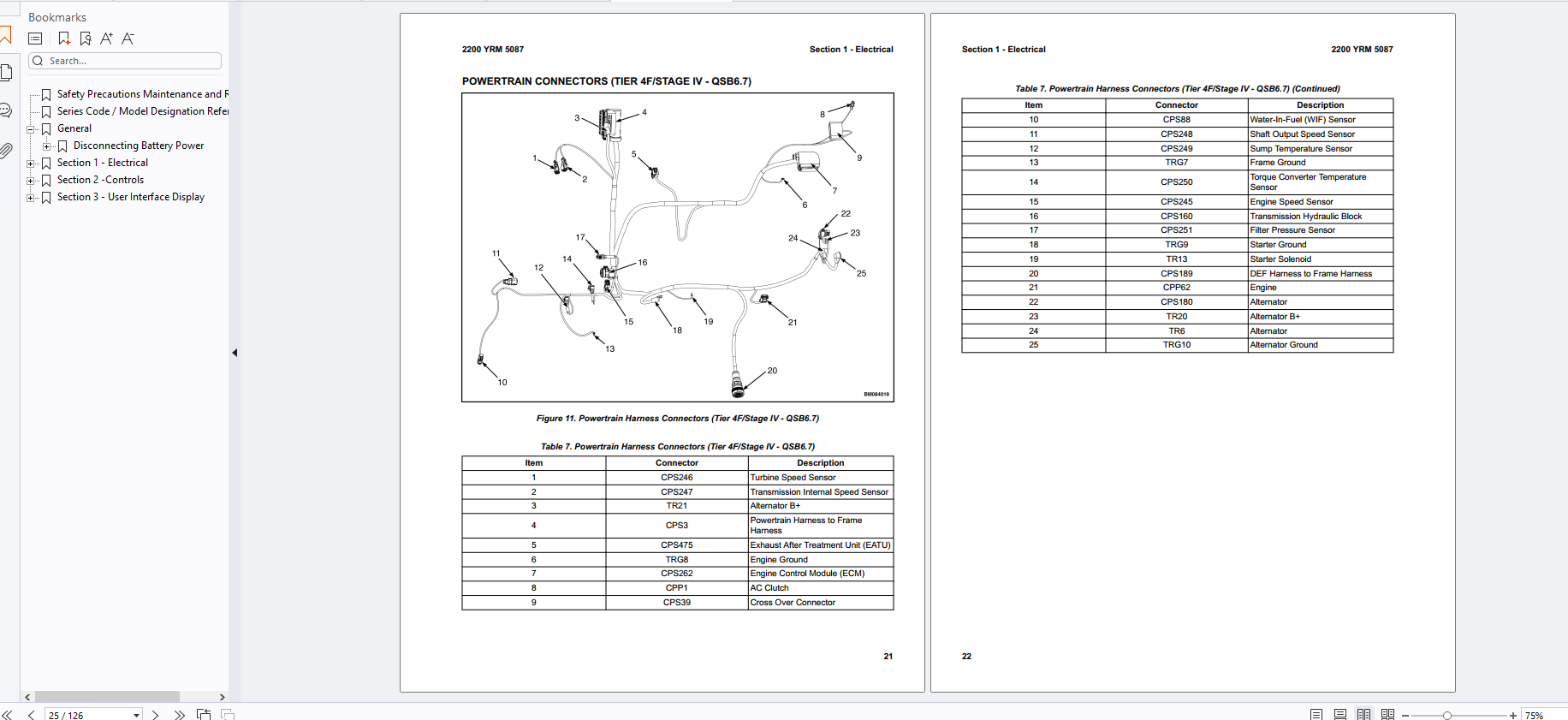Click the CPS475 connector cell
1568x720 pixels.
tap(677, 545)
